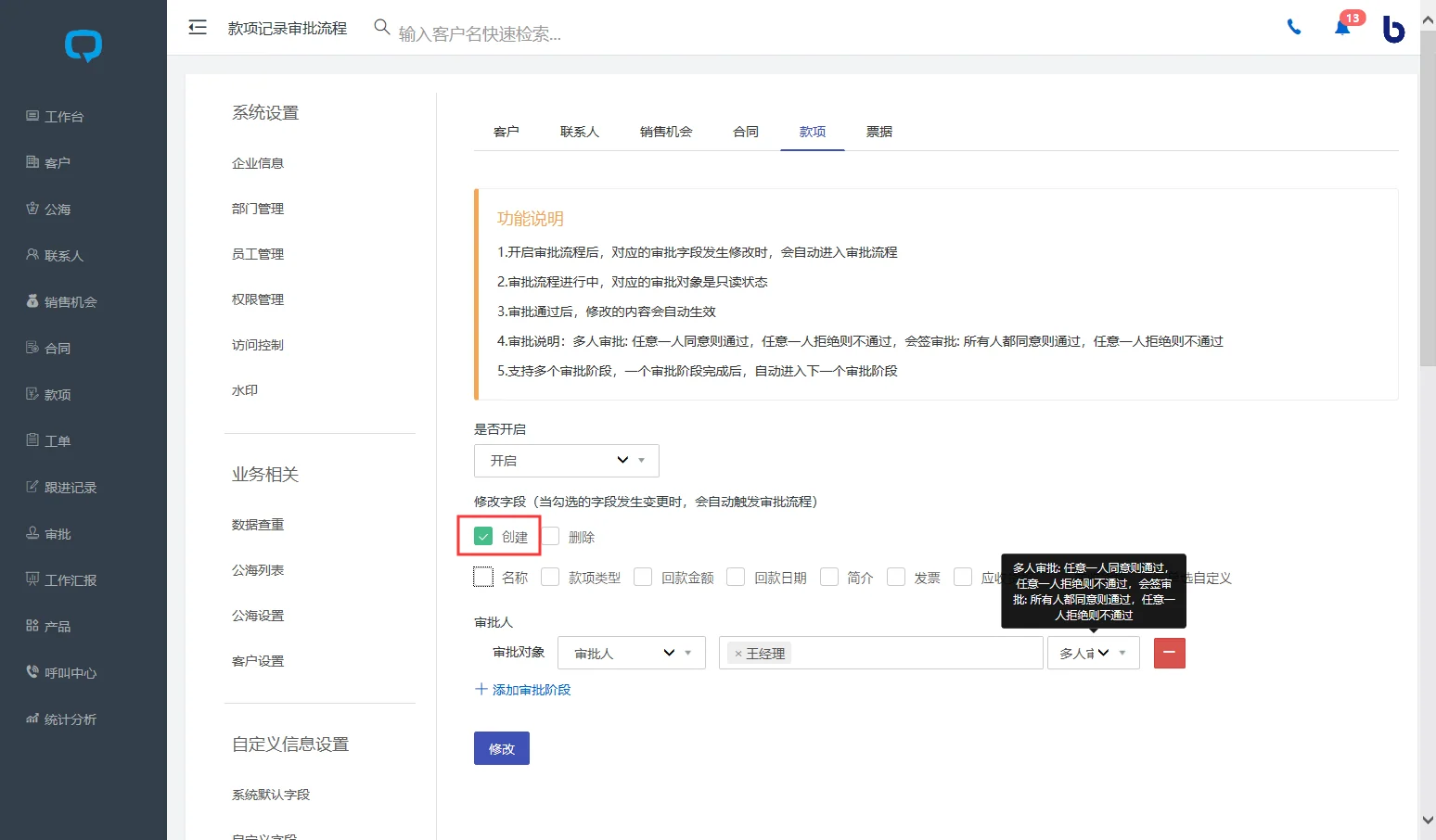Uncheck the 创建 checkbox
The width and height of the screenshot is (1436, 840).
(x=483, y=536)
